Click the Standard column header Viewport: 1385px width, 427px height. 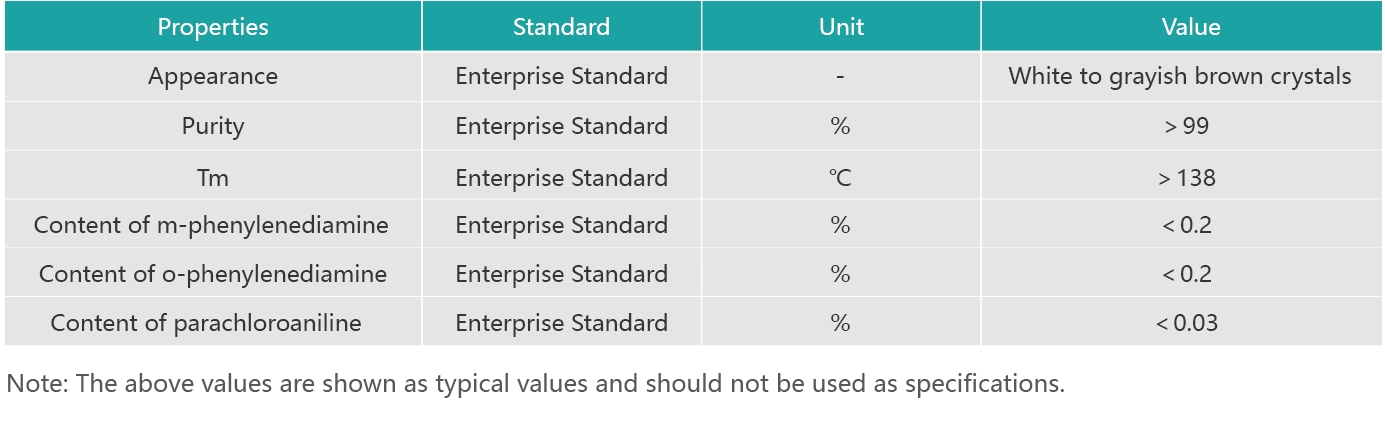coord(561,27)
